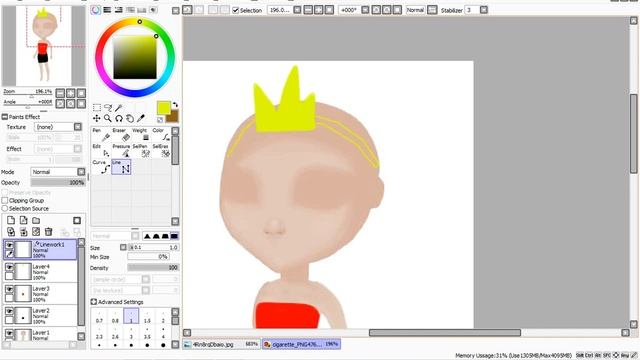Expand the Advanced Settings section

click(x=93, y=302)
